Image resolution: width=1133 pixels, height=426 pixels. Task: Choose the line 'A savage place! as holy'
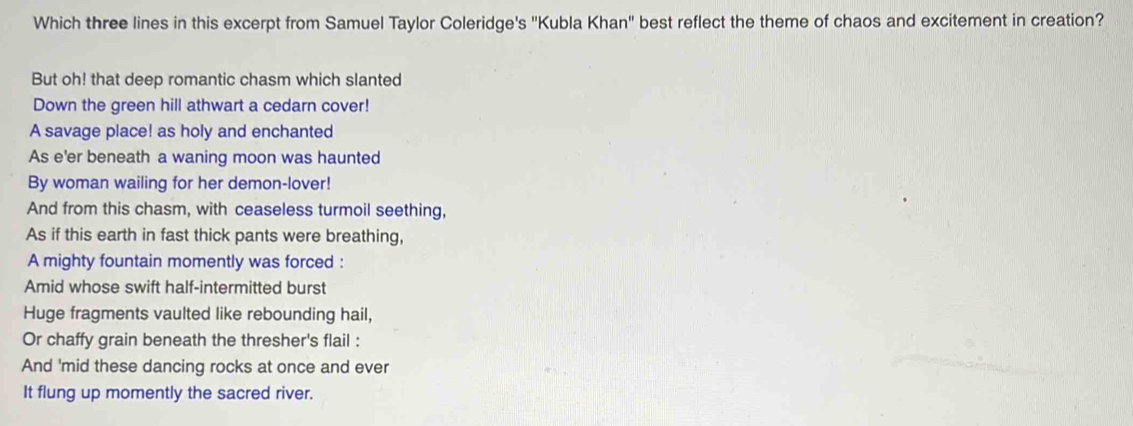(181, 131)
